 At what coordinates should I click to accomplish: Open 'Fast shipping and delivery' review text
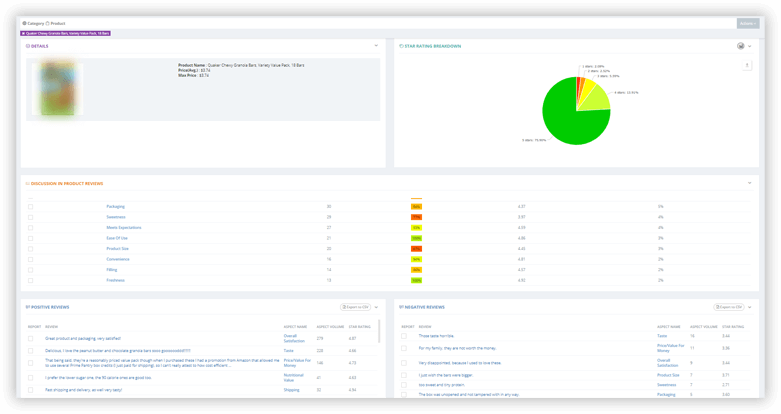point(84,390)
